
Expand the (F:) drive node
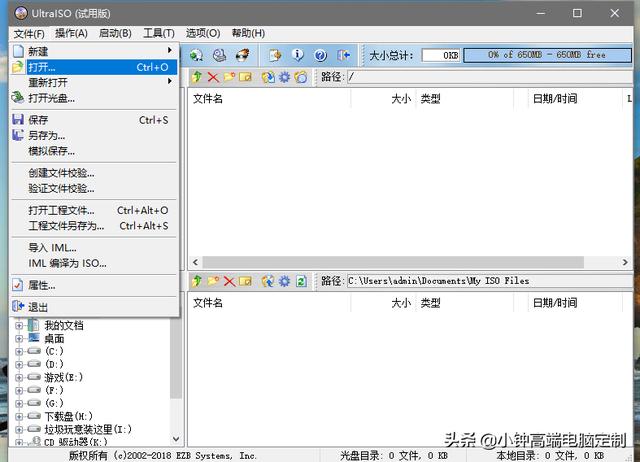[x=19, y=391]
